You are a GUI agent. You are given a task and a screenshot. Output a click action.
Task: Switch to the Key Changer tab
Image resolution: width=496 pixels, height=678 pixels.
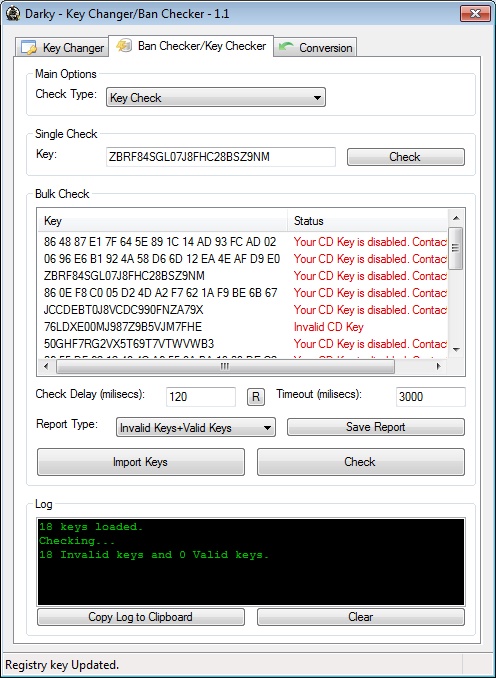click(x=61, y=47)
